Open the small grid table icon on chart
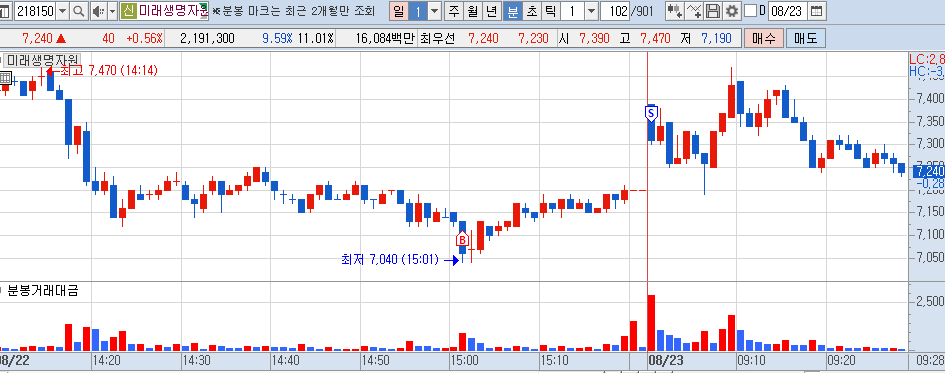945x373 pixels. [x=6, y=77]
